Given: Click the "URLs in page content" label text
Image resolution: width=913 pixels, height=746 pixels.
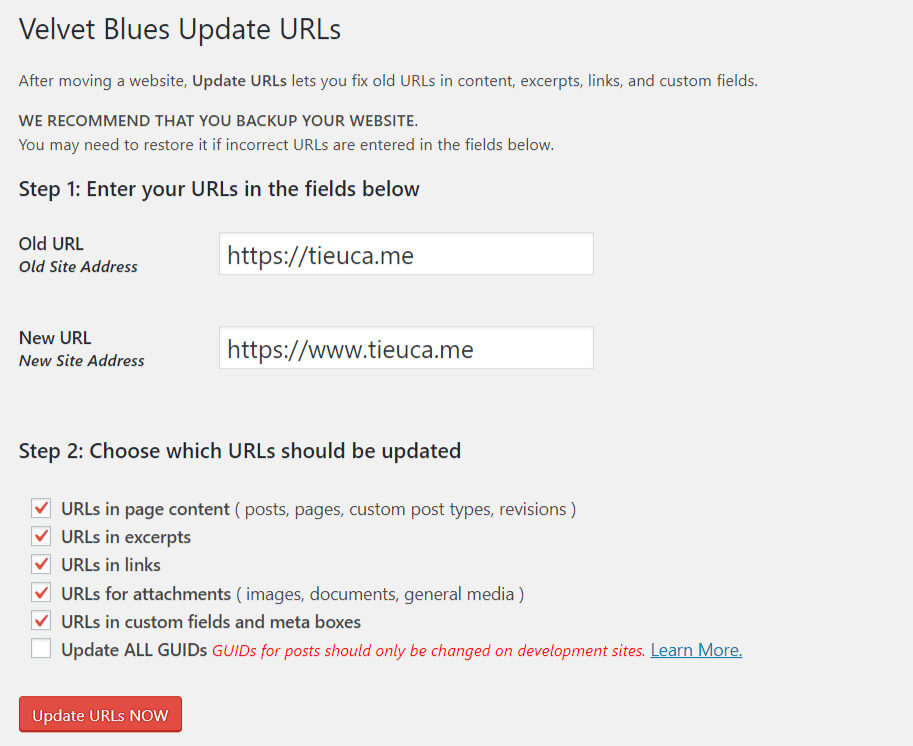Looking at the screenshot, I should pos(145,509).
